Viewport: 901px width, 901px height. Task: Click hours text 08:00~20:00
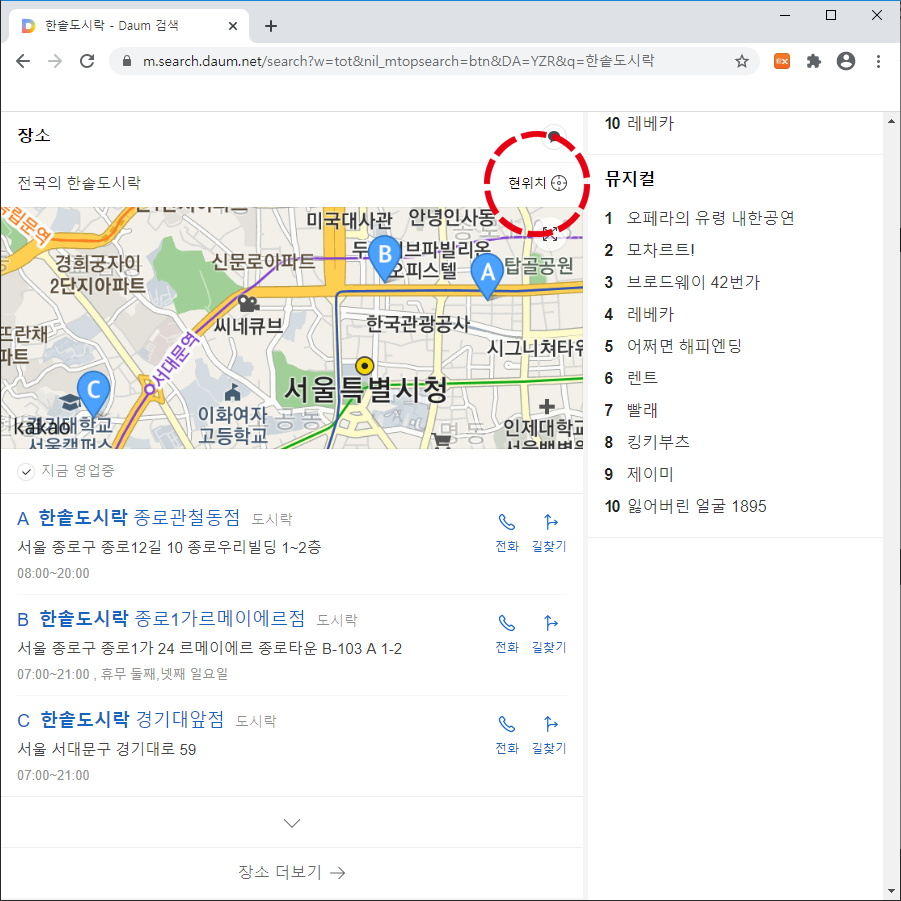[x=53, y=573]
